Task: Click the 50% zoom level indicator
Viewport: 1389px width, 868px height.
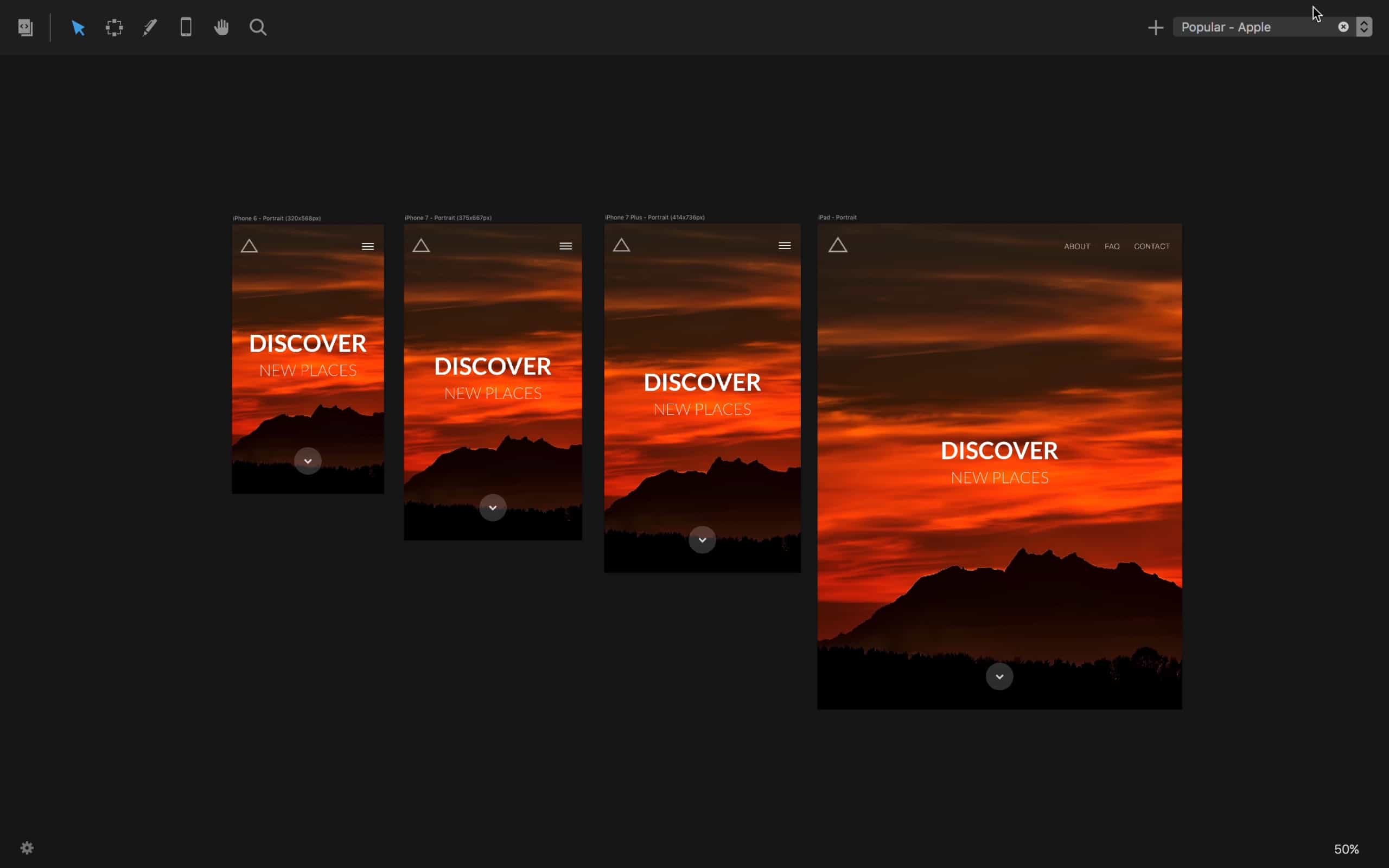Action: 1346,849
